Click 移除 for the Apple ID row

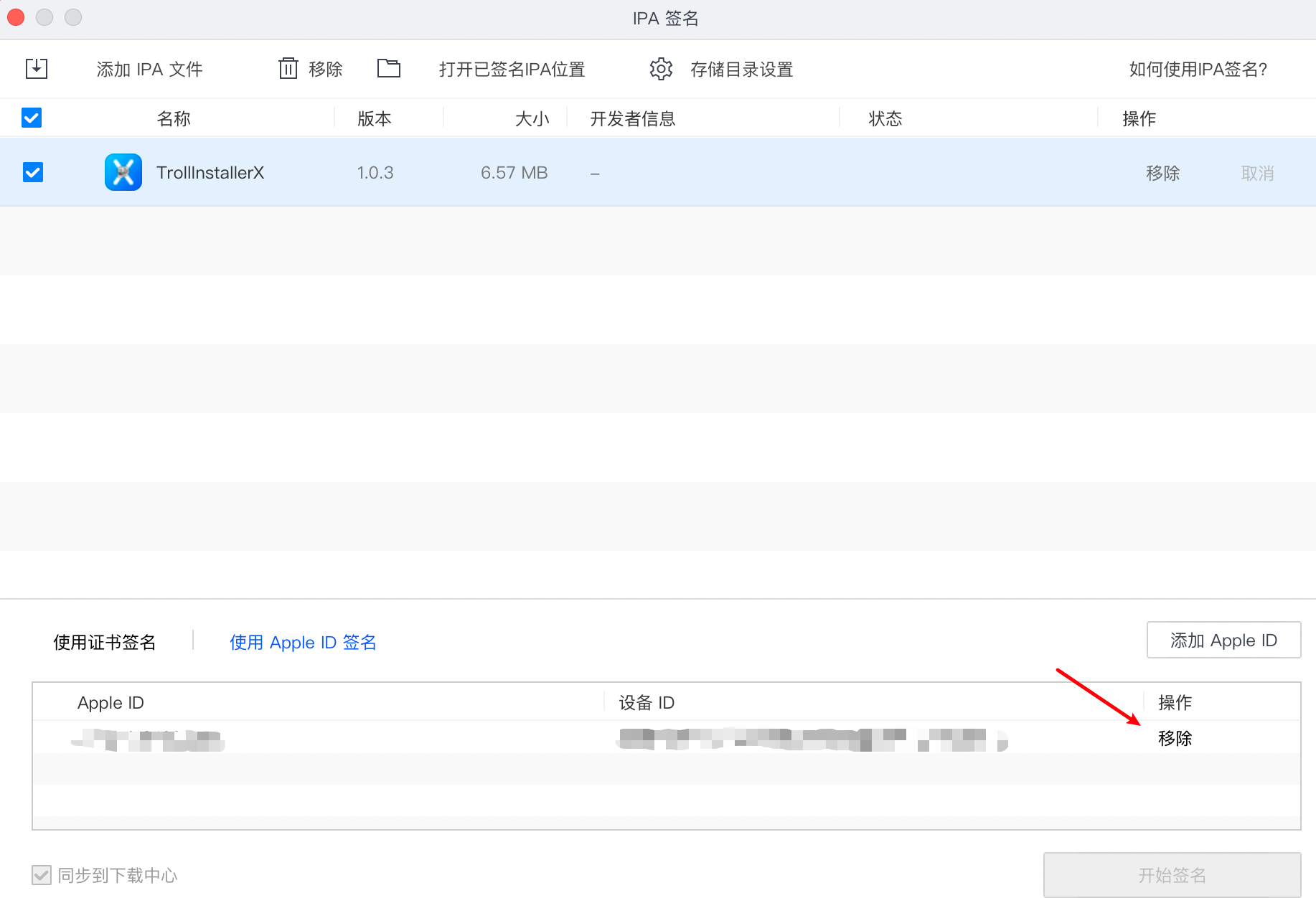1175,738
